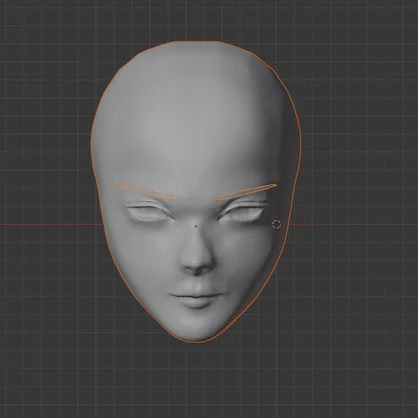The width and height of the screenshot is (418, 418).
Task: Select the left orange-outlined eyebrow object
Action: [x=147, y=192]
